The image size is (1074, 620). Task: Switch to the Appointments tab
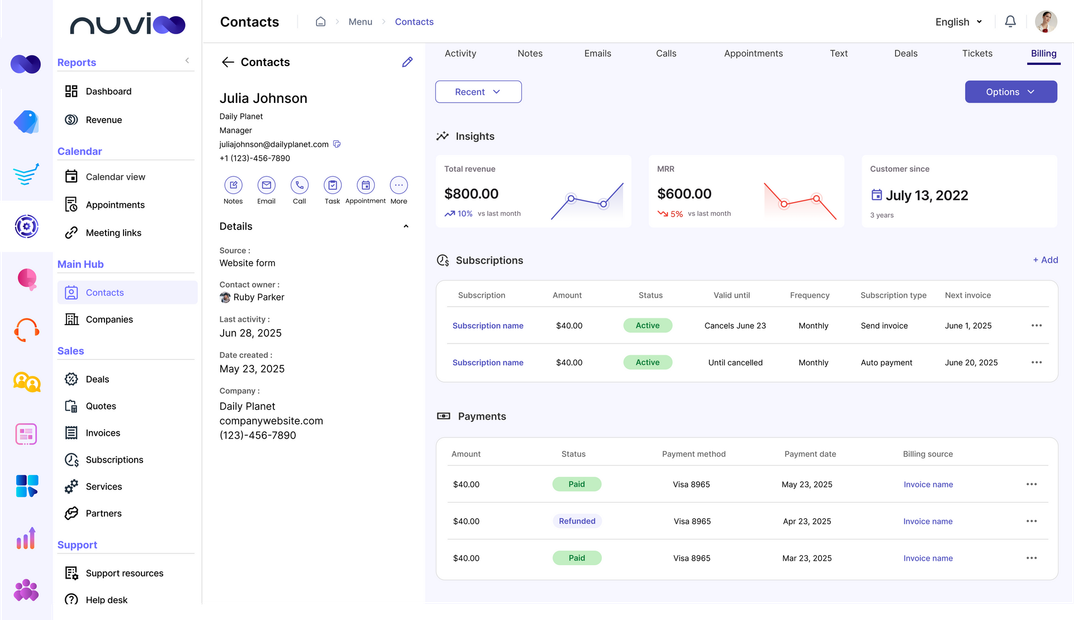coord(753,53)
